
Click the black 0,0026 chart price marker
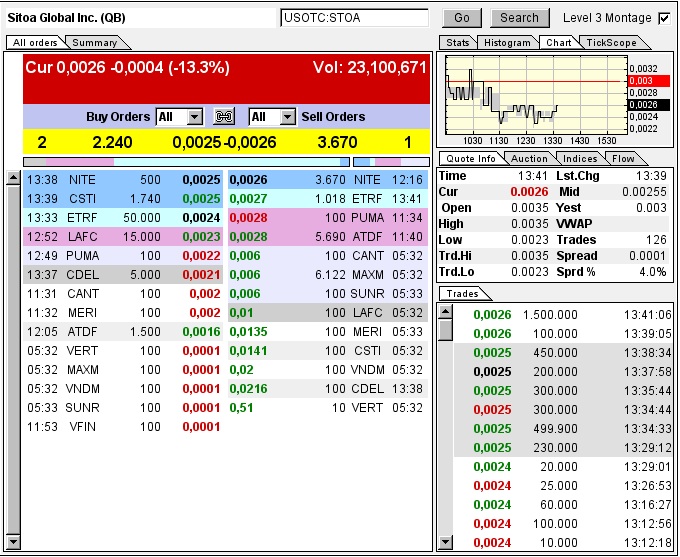click(649, 105)
